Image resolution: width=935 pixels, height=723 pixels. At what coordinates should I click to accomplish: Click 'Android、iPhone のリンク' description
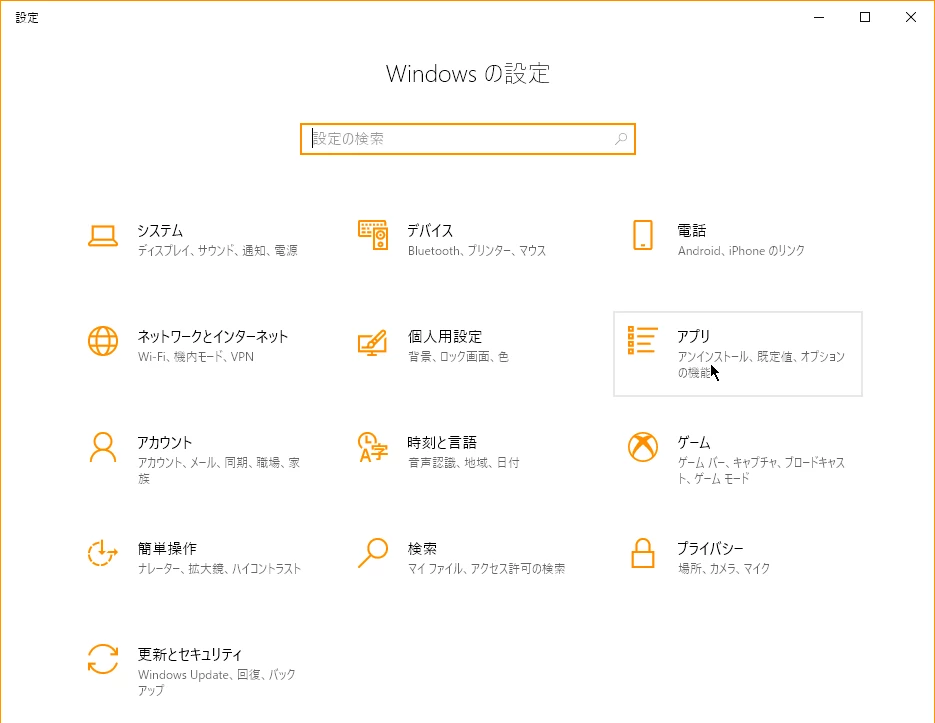coord(741,251)
